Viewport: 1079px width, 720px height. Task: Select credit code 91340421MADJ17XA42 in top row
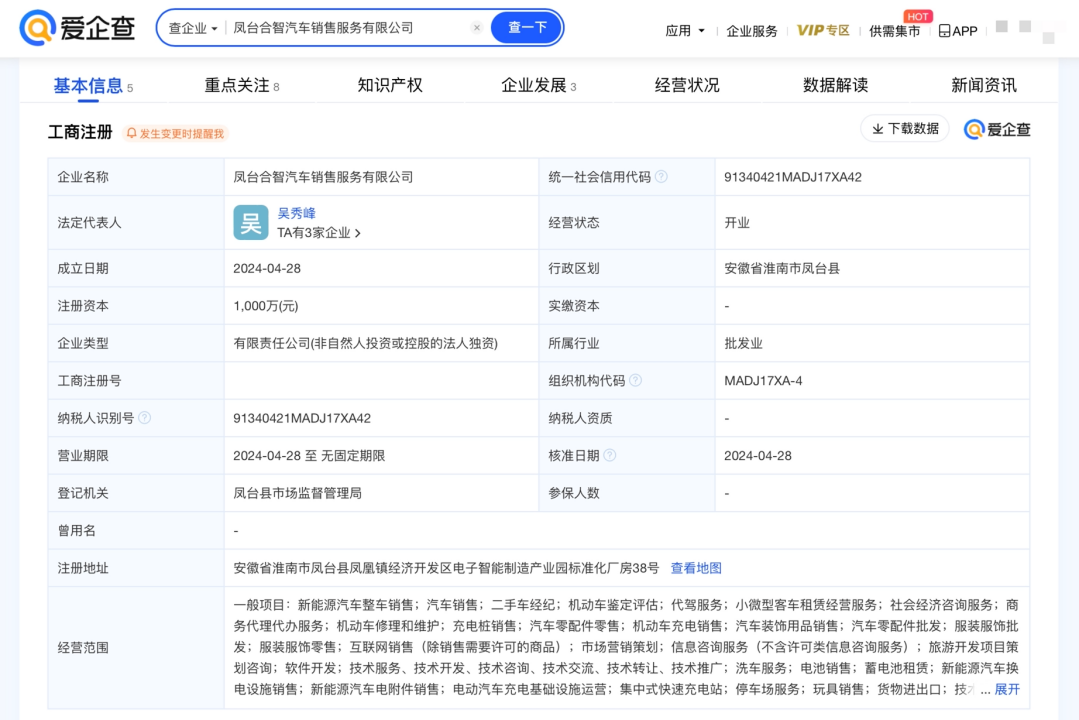click(793, 177)
